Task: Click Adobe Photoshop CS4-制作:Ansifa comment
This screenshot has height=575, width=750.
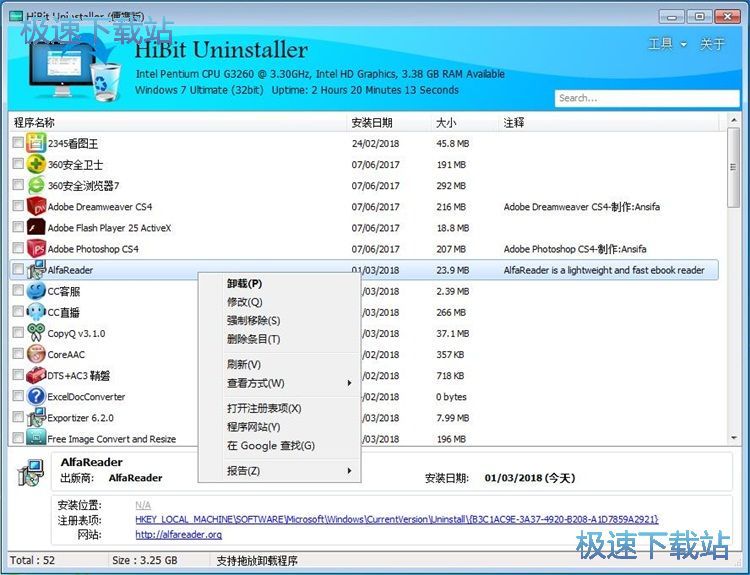Action: [x=575, y=249]
